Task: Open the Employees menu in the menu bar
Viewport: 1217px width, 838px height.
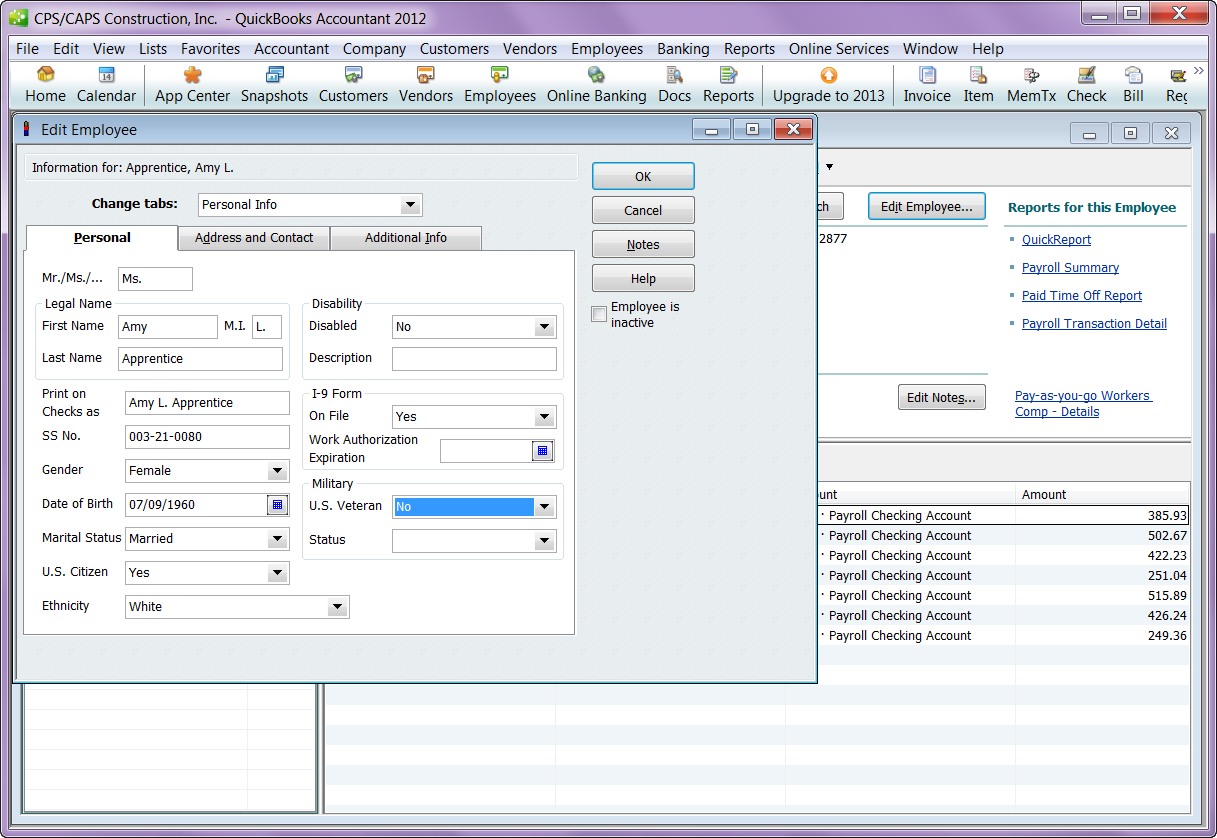Action: tap(606, 49)
